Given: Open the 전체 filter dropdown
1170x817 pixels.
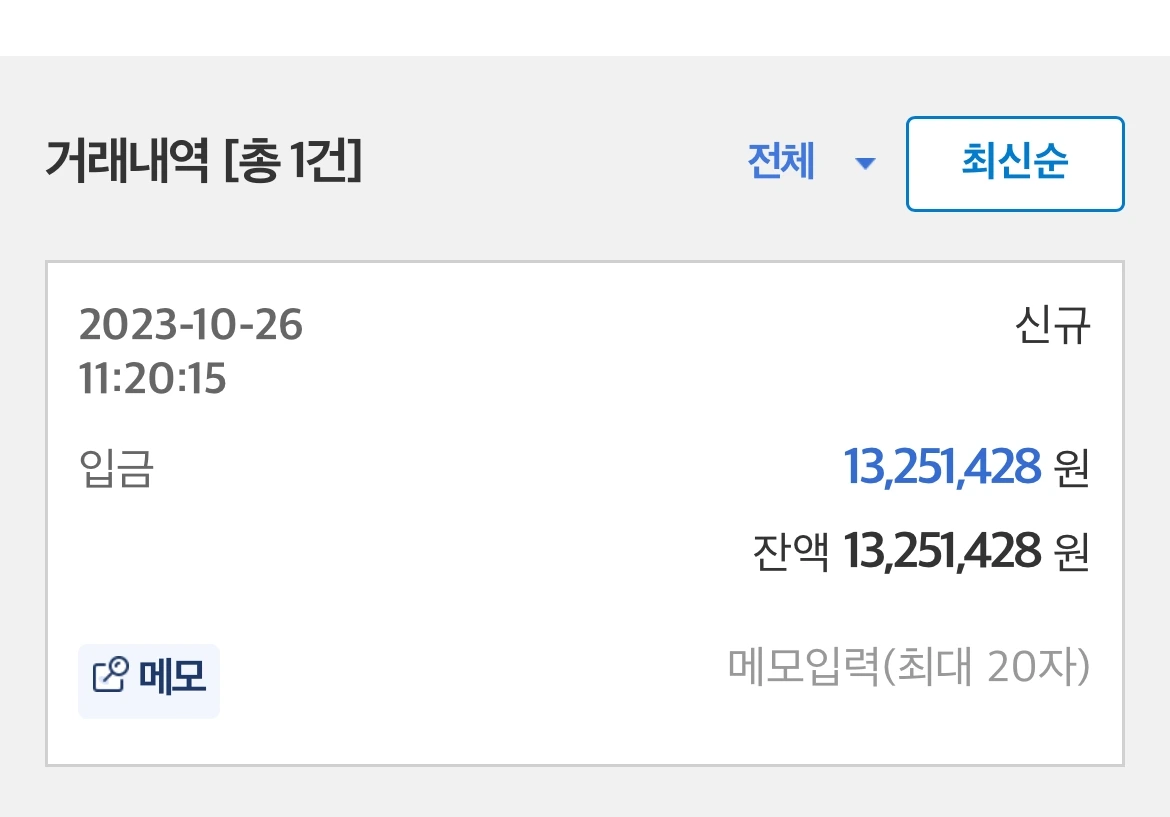Looking at the screenshot, I should point(810,163).
